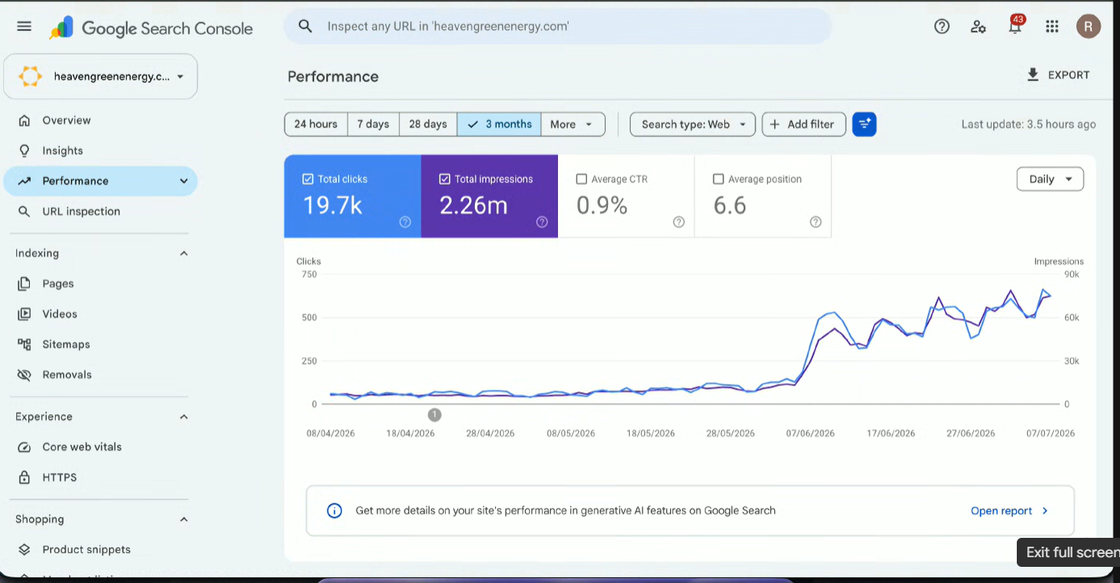Open the More date range dropdown
Screen dimensions: 1120x583
[573, 124]
